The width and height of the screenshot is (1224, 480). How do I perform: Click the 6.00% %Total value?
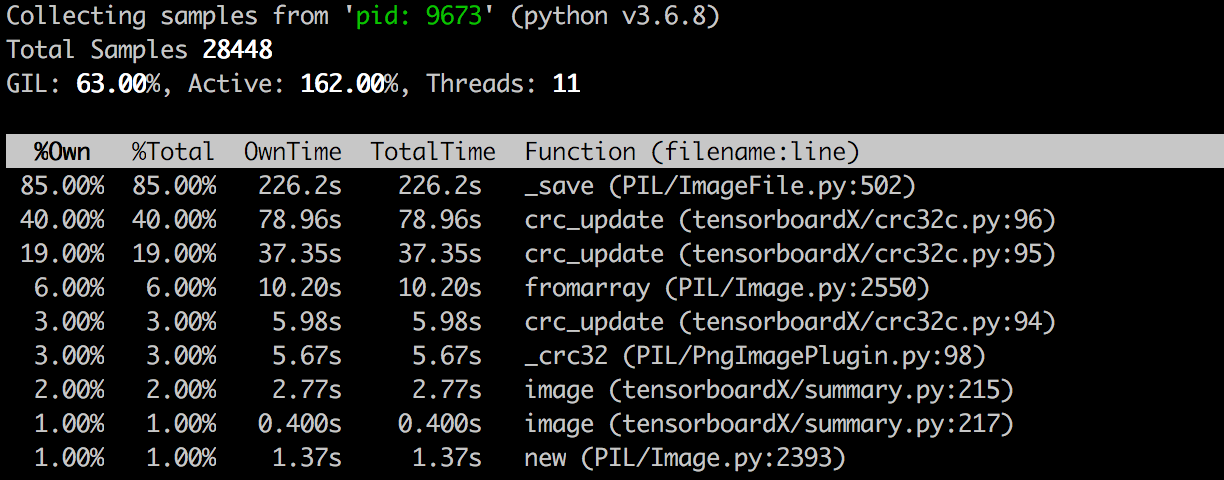[x=181, y=288]
